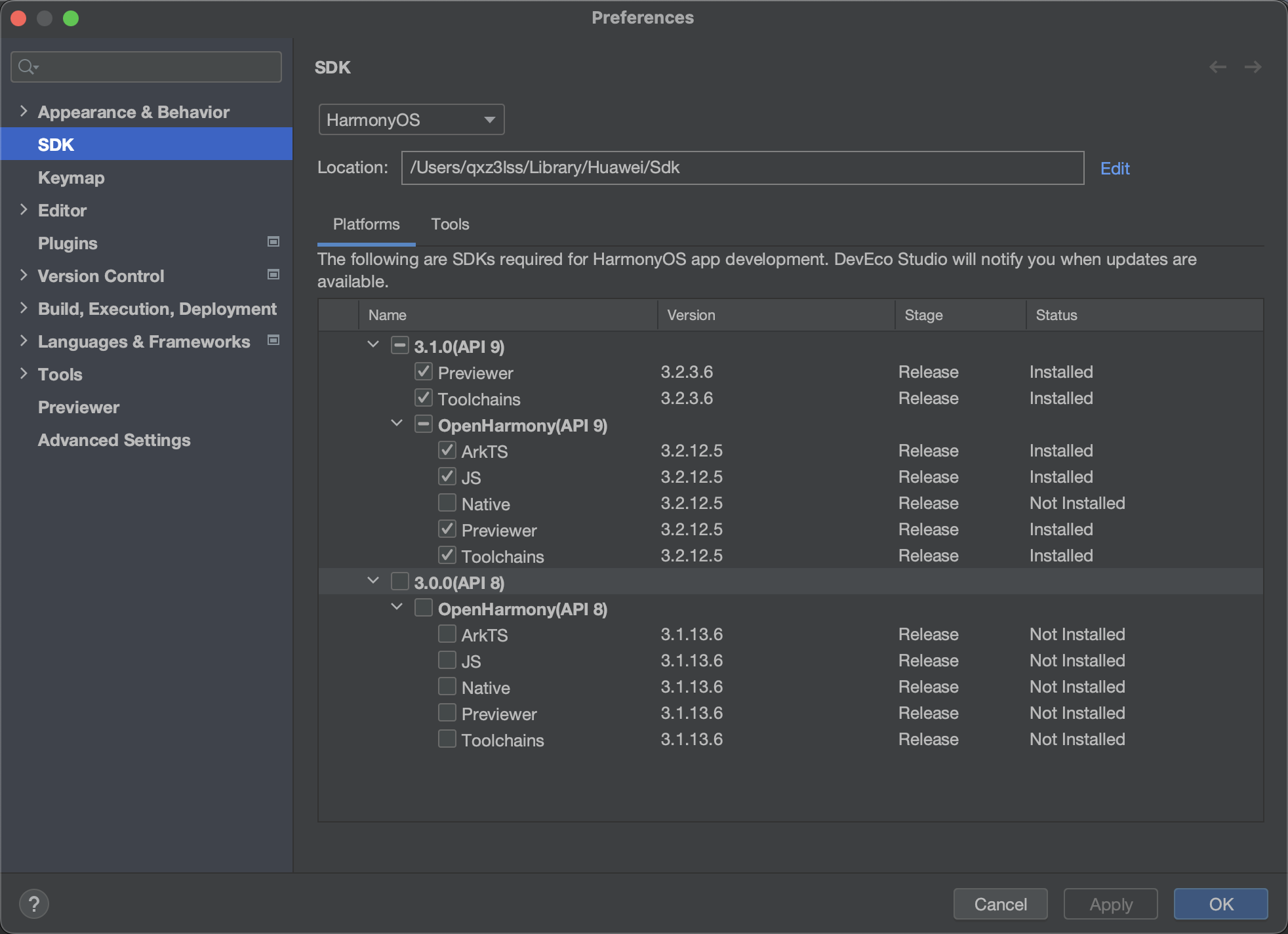1288x934 pixels.
Task: Expand the Tools sidebar section
Action: (x=24, y=373)
